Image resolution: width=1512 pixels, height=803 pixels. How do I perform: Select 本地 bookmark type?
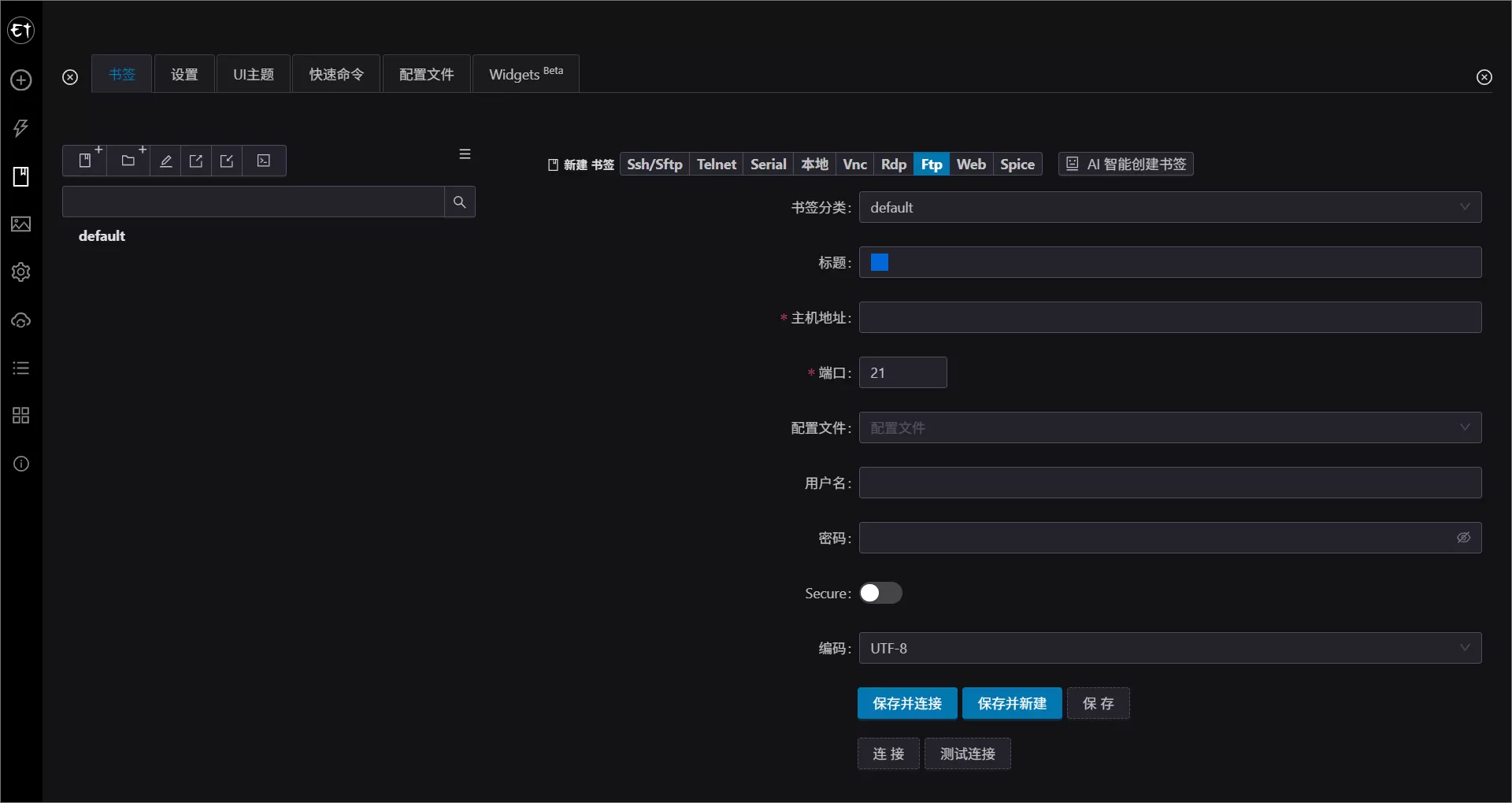[x=815, y=164]
